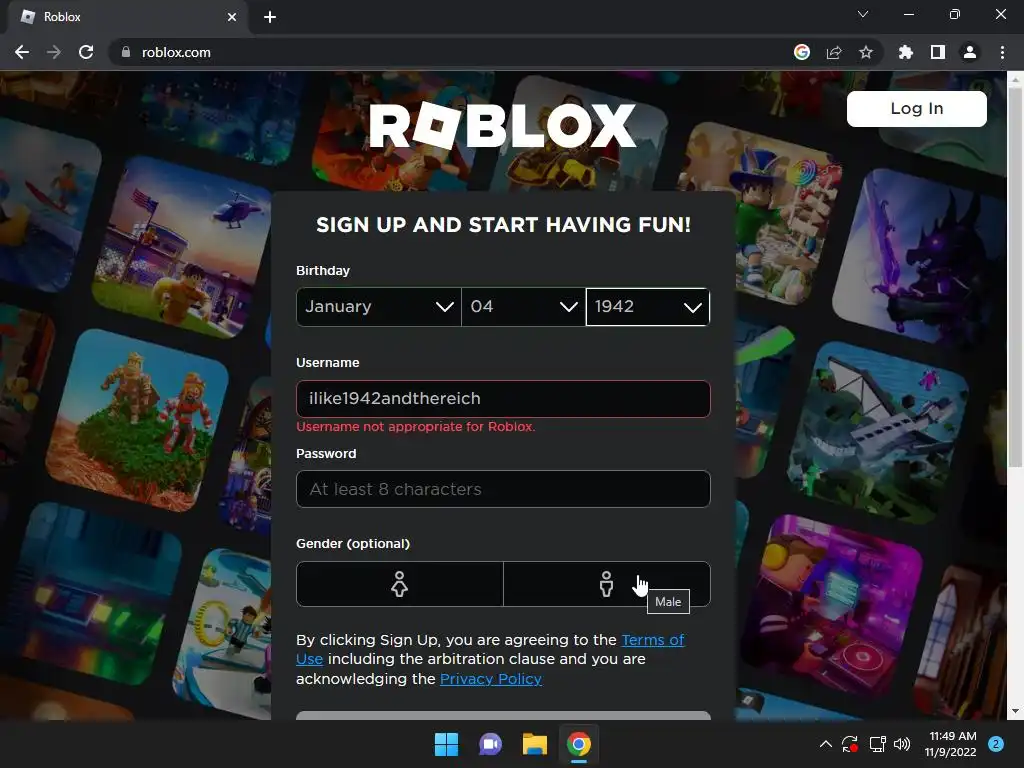Open the volume speaker tray icon
The height and width of the screenshot is (768, 1024).
[902, 744]
